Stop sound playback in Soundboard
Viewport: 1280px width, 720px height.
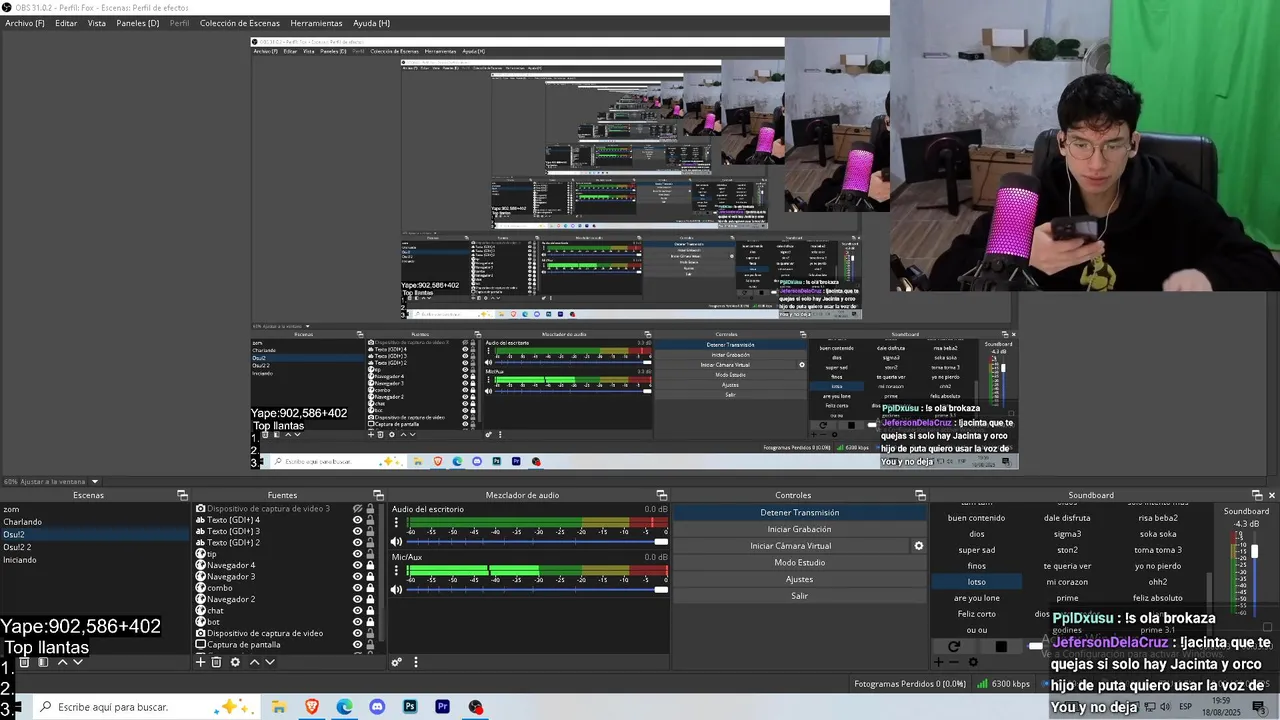click(x=1001, y=647)
